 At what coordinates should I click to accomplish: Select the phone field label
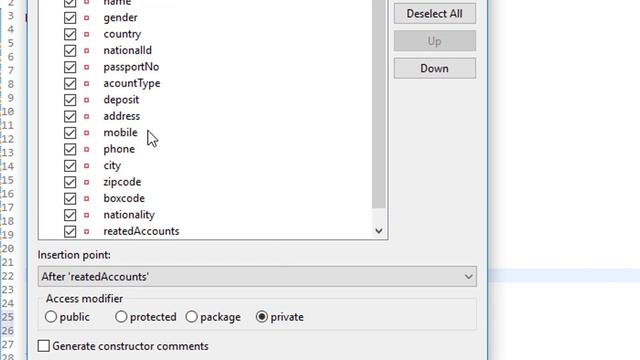[x=119, y=149]
